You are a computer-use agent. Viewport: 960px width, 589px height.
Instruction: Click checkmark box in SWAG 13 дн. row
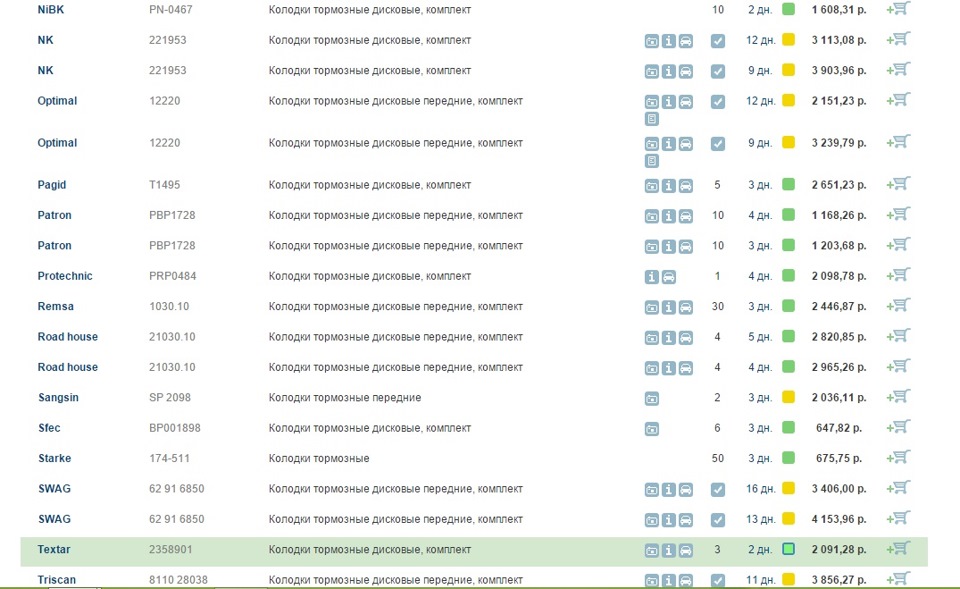(x=718, y=520)
